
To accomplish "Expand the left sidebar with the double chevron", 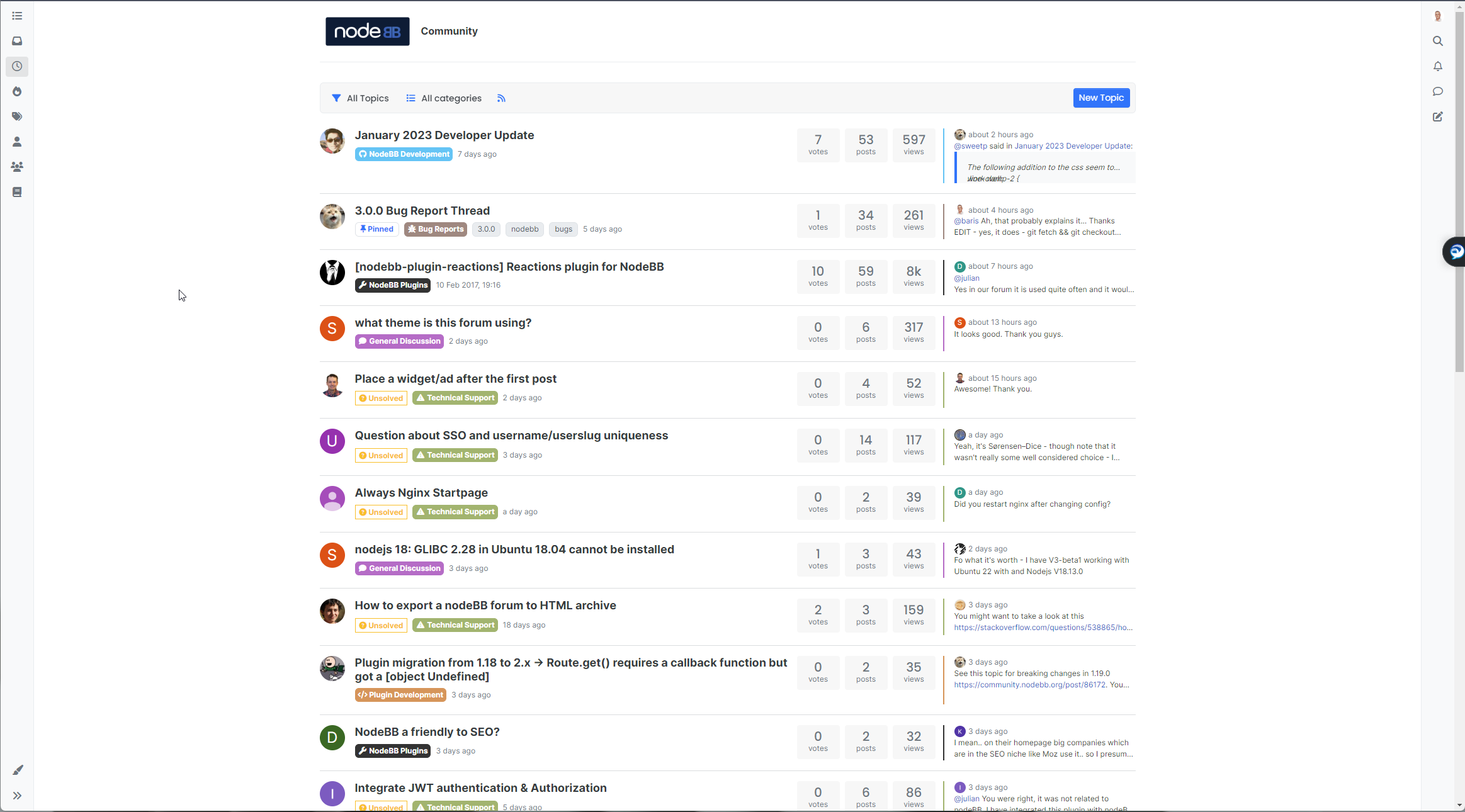I will point(17,796).
